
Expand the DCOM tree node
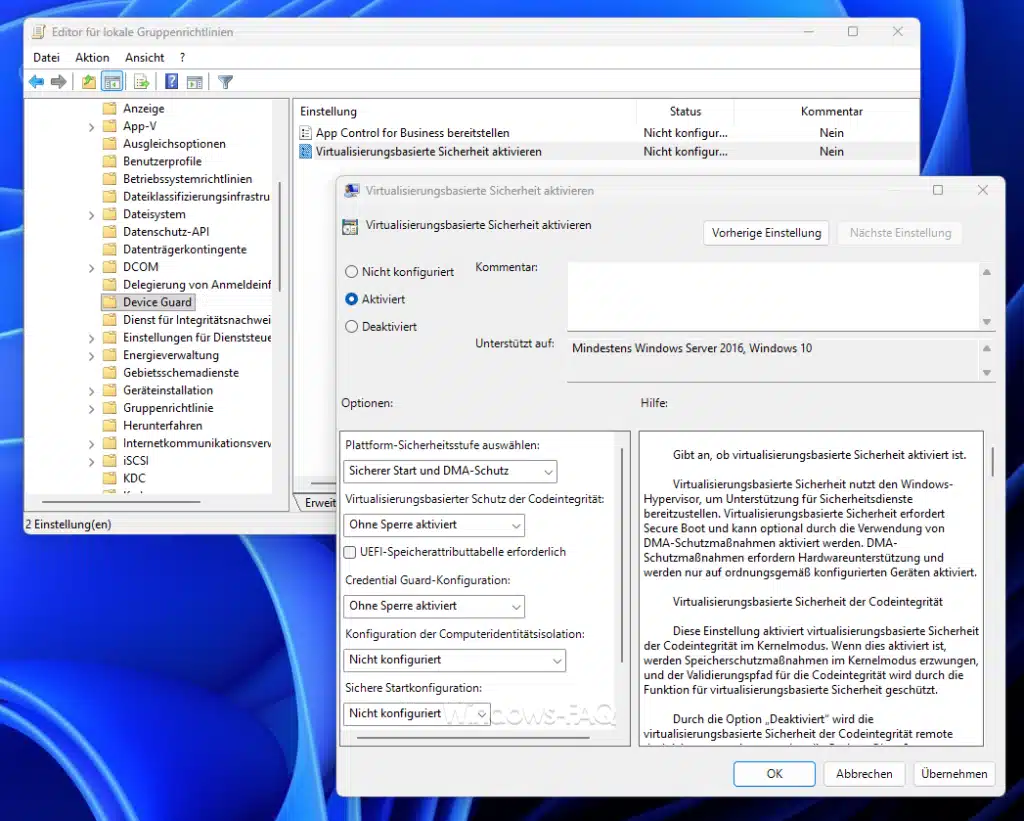[x=90, y=266]
